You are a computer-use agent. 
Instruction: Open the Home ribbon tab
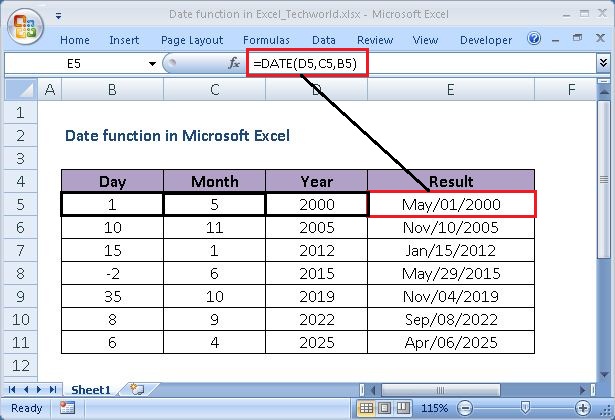[75, 40]
